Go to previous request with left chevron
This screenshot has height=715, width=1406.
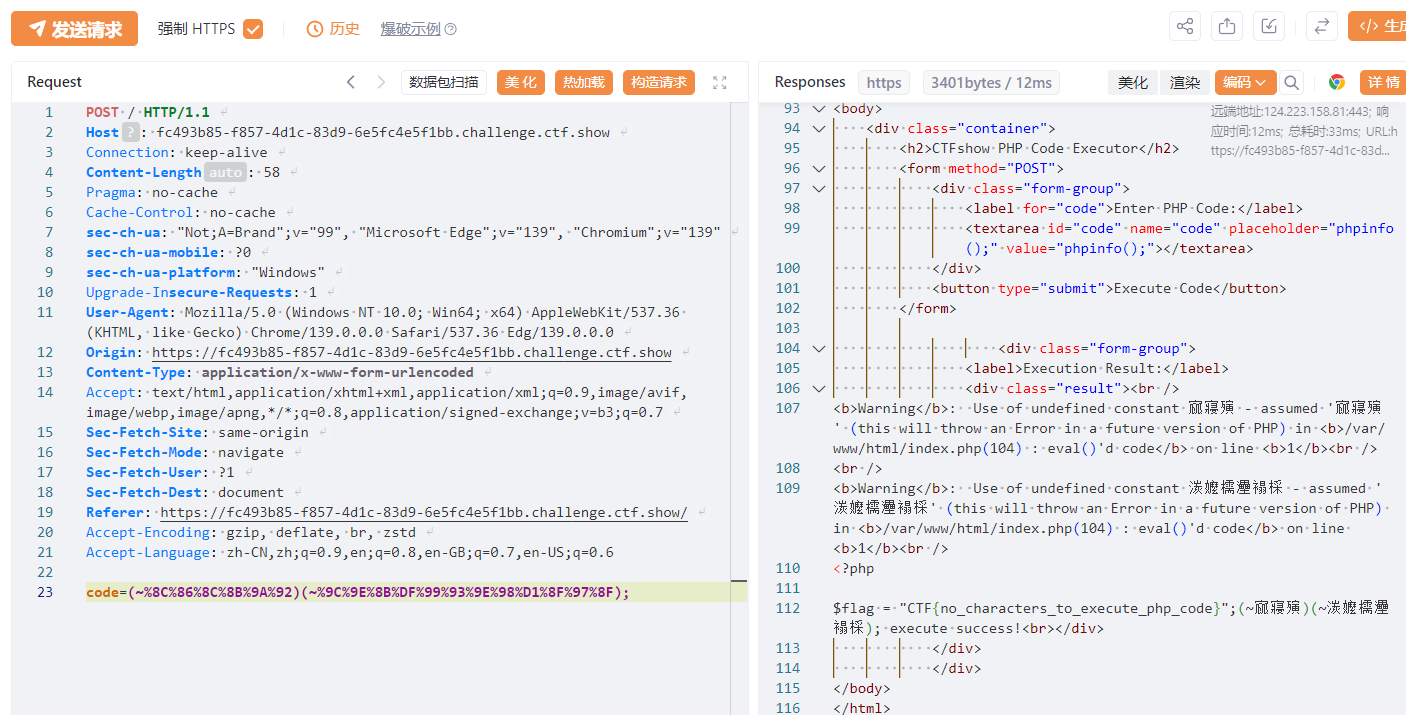(350, 82)
